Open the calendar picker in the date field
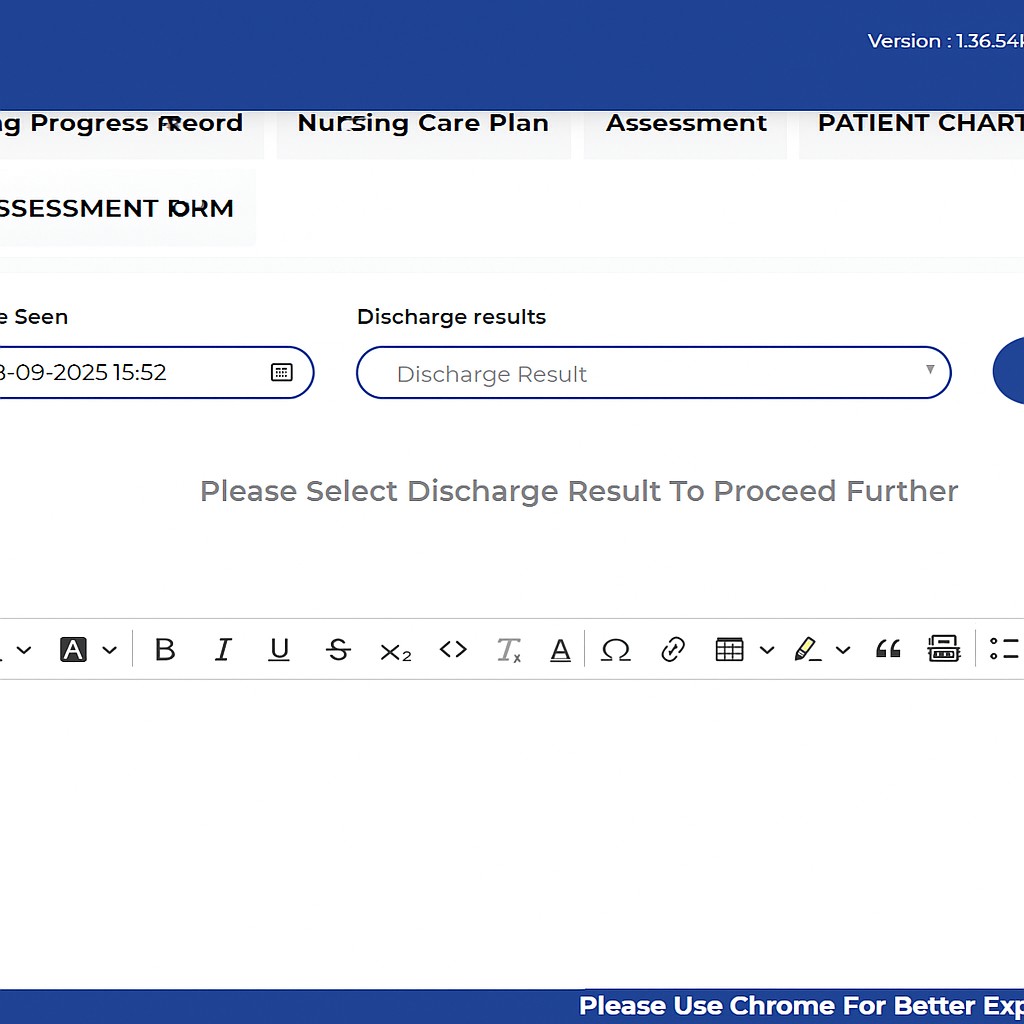1024x1024 pixels. click(282, 372)
